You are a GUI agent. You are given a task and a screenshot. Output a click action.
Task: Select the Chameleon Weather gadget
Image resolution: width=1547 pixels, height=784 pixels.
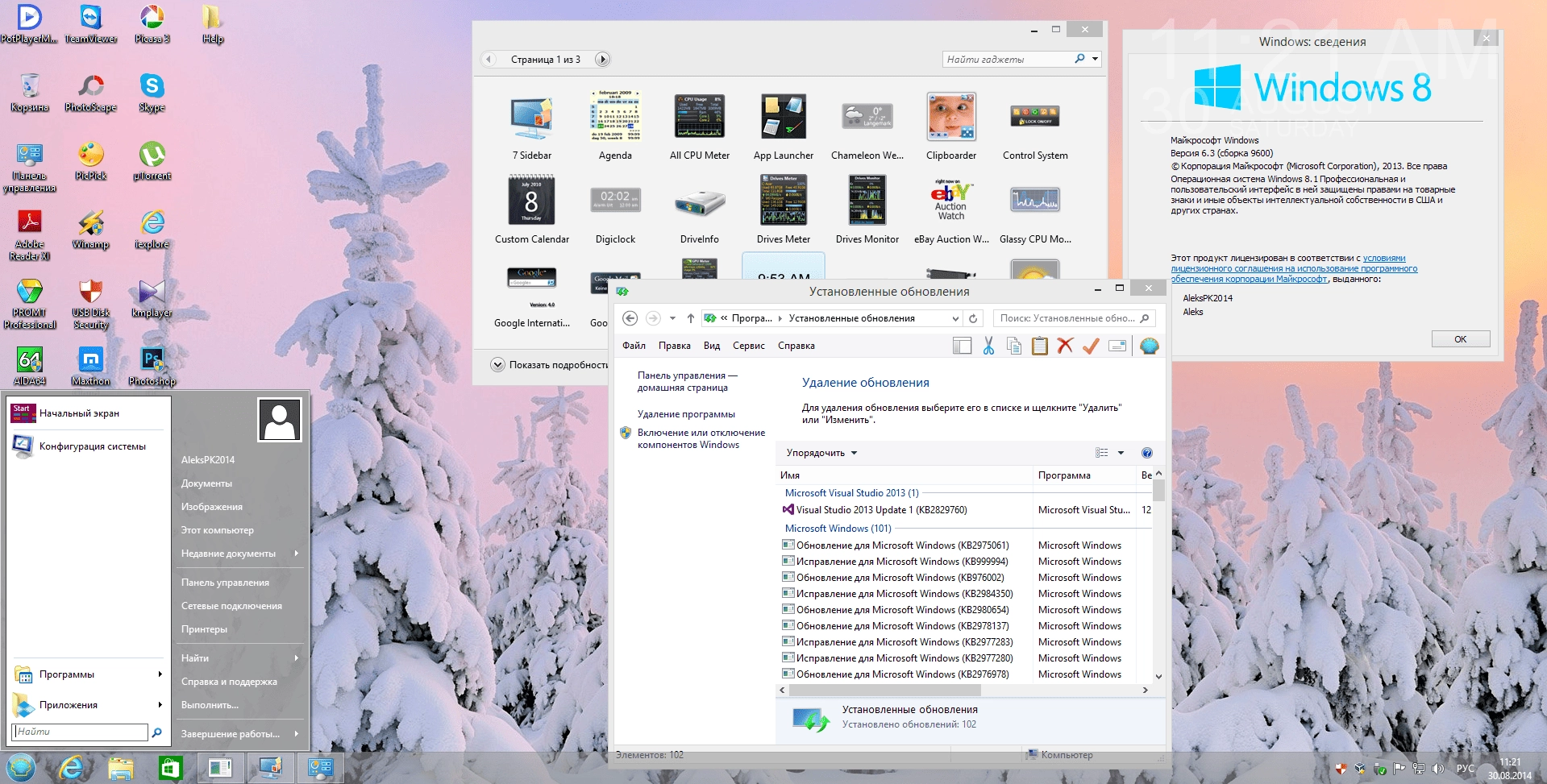(867, 127)
